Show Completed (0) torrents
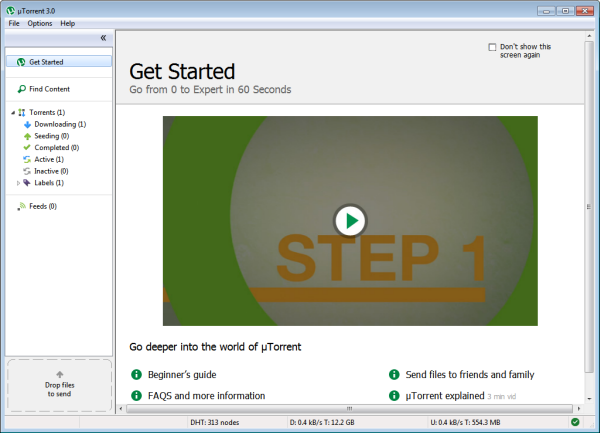Viewport: 600px width, 433px height. point(57,148)
